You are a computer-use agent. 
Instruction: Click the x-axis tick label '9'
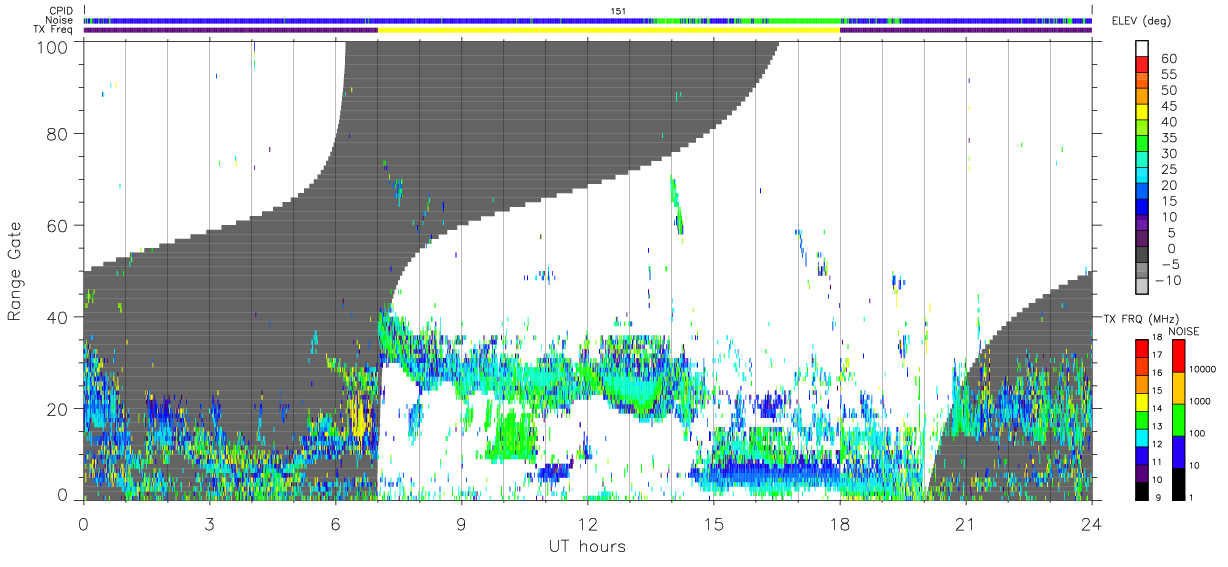461,523
